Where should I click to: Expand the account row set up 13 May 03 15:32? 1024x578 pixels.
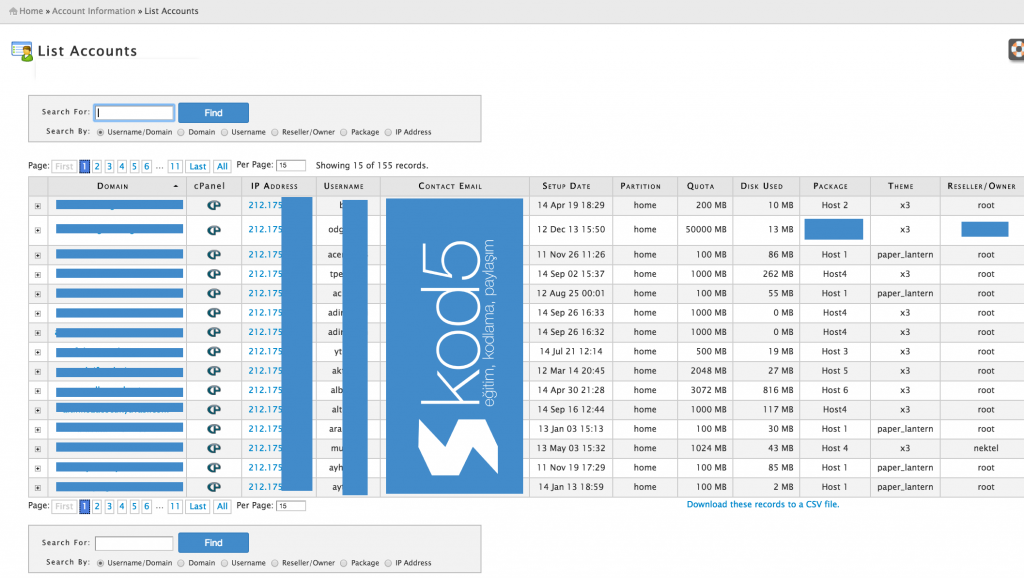pyautogui.click(x=38, y=449)
